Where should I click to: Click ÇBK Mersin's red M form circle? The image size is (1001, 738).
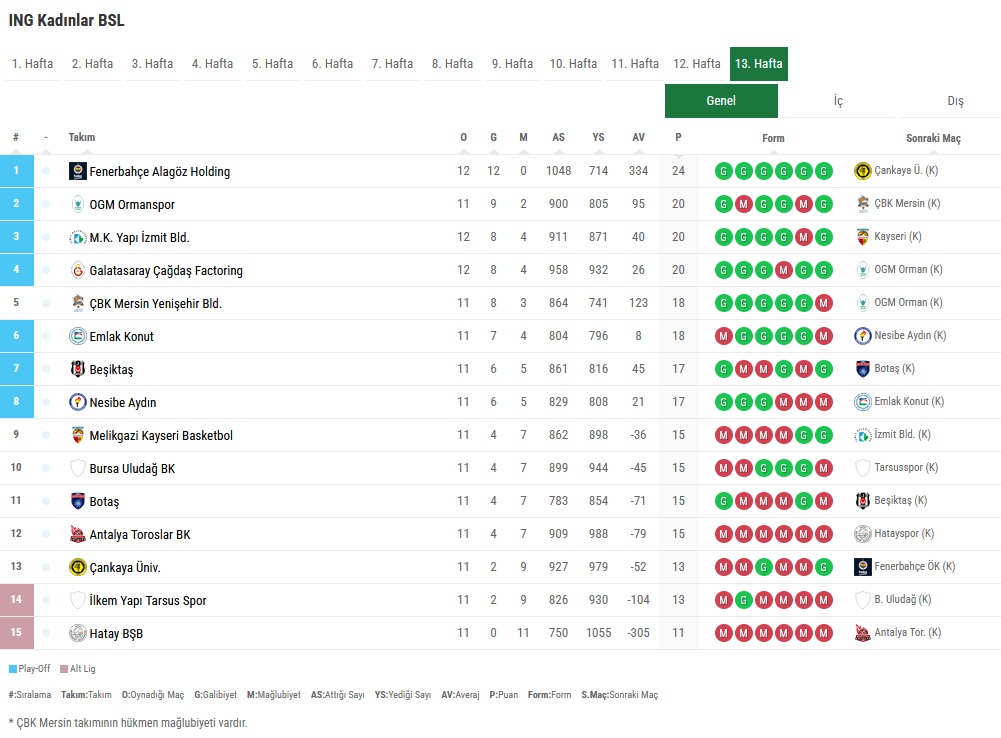pyautogui.click(x=824, y=303)
